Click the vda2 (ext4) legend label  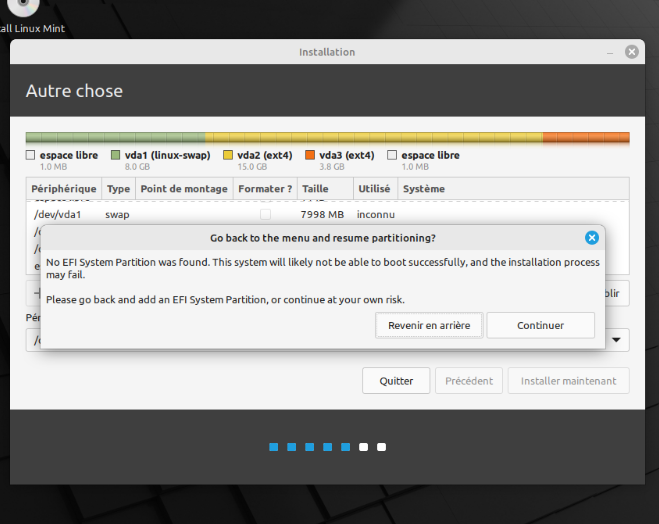click(x=265, y=155)
